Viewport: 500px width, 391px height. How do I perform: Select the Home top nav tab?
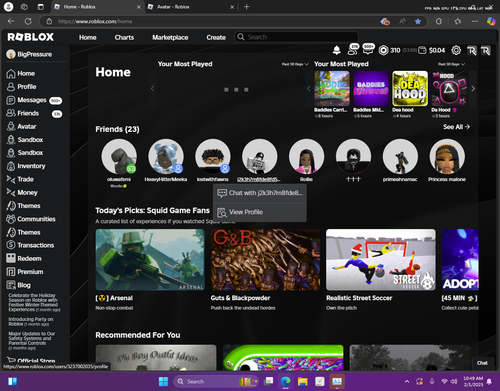(88, 37)
